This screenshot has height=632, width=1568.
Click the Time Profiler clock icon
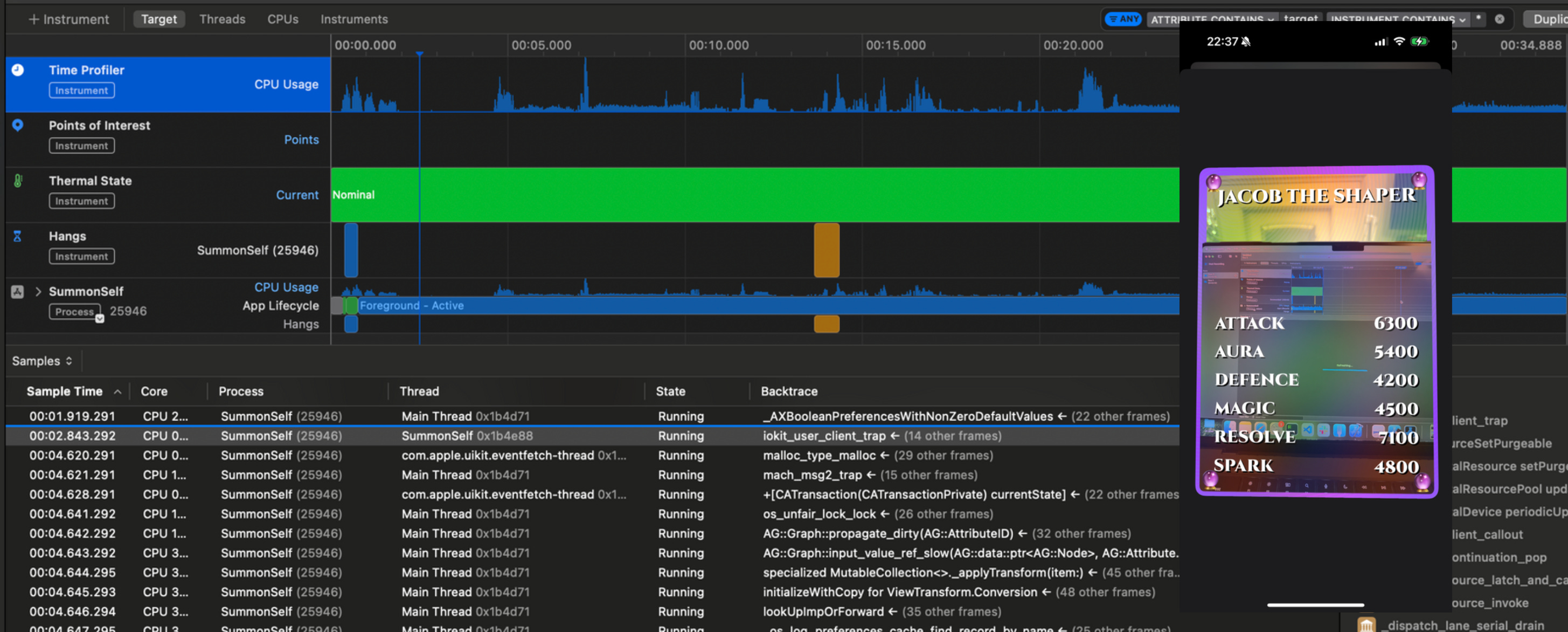(x=18, y=70)
